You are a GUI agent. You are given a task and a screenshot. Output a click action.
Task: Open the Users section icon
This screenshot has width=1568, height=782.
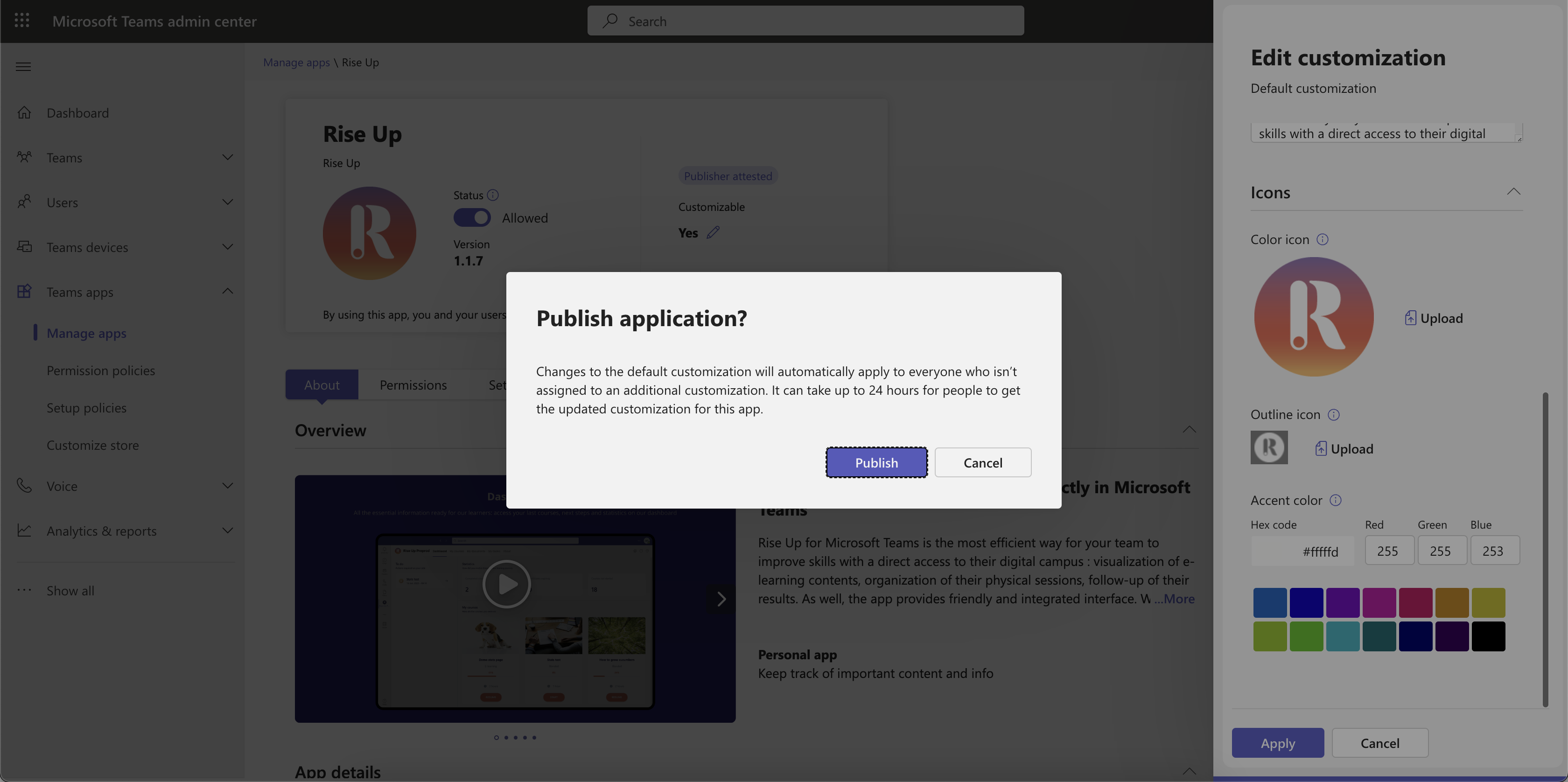click(x=25, y=202)
